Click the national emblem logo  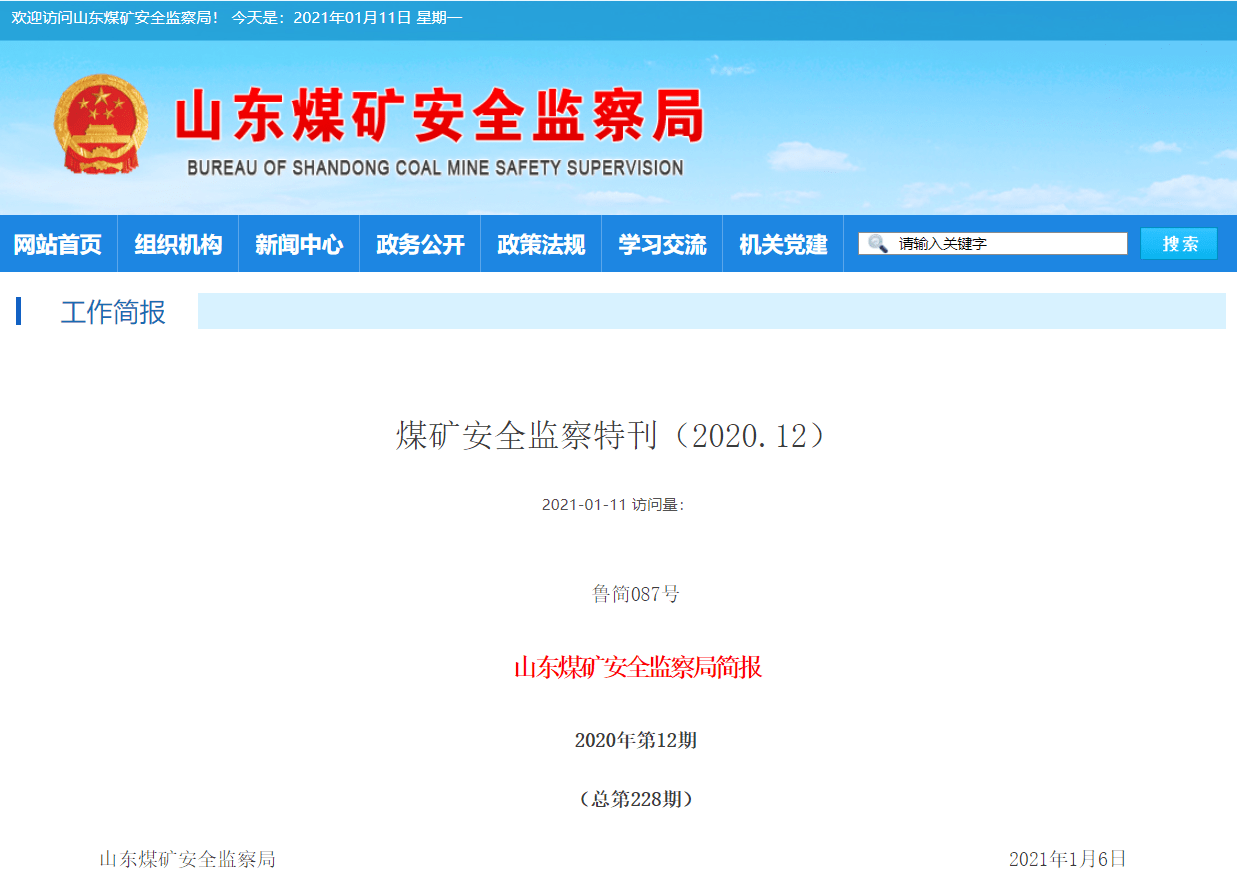click(101, 125)
